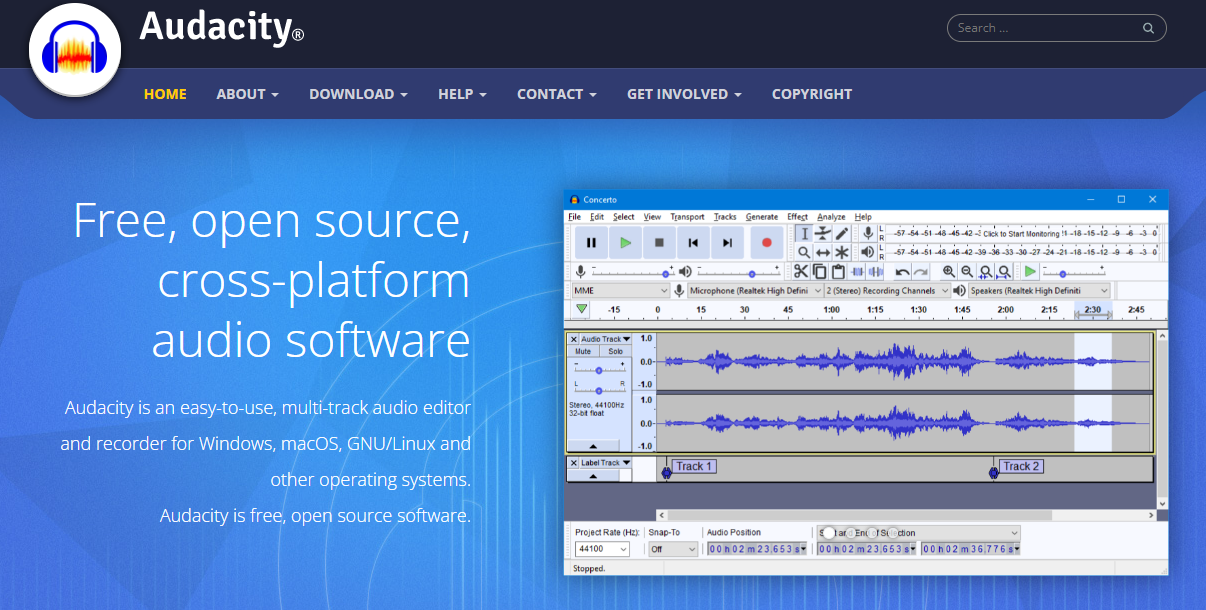Select the Selection (I-beam) tool
Screen dimensions: 1206x610
coord(803,233)
